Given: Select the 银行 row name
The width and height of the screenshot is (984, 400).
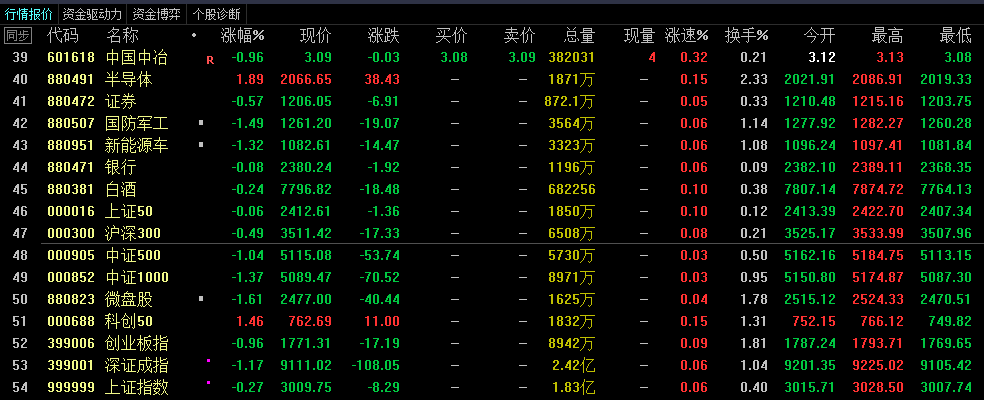Looking at the screenshot, I should [x=121, y=168].
